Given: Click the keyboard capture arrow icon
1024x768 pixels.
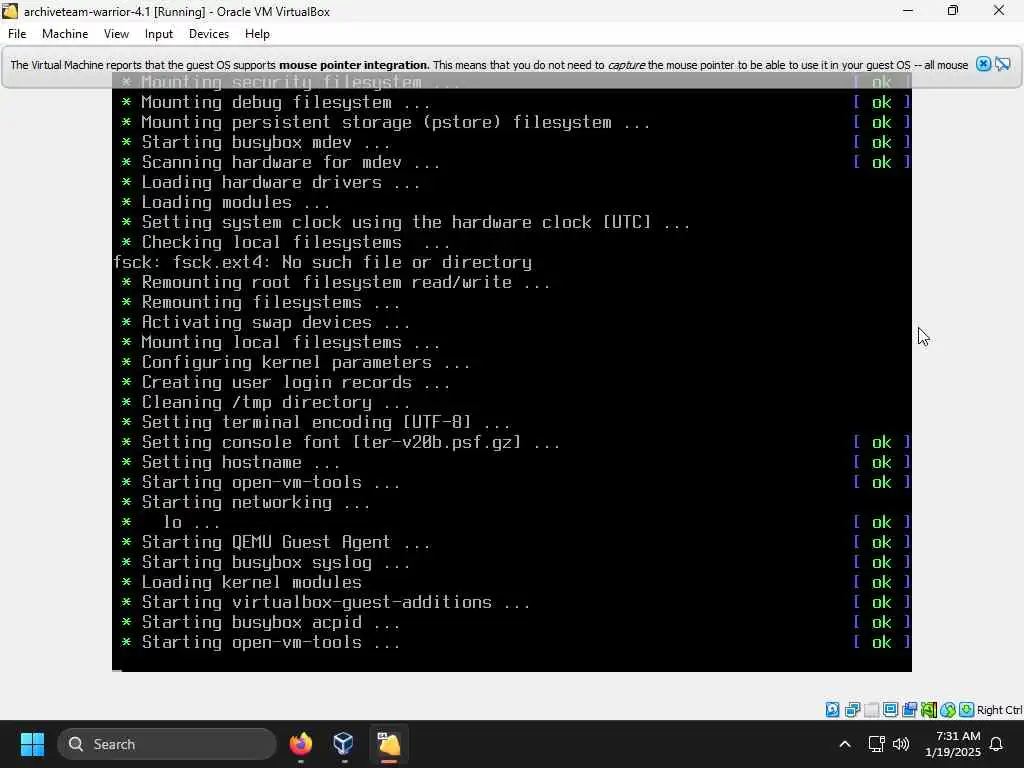Looking at the screenshot, I should (x=967, y=710).
